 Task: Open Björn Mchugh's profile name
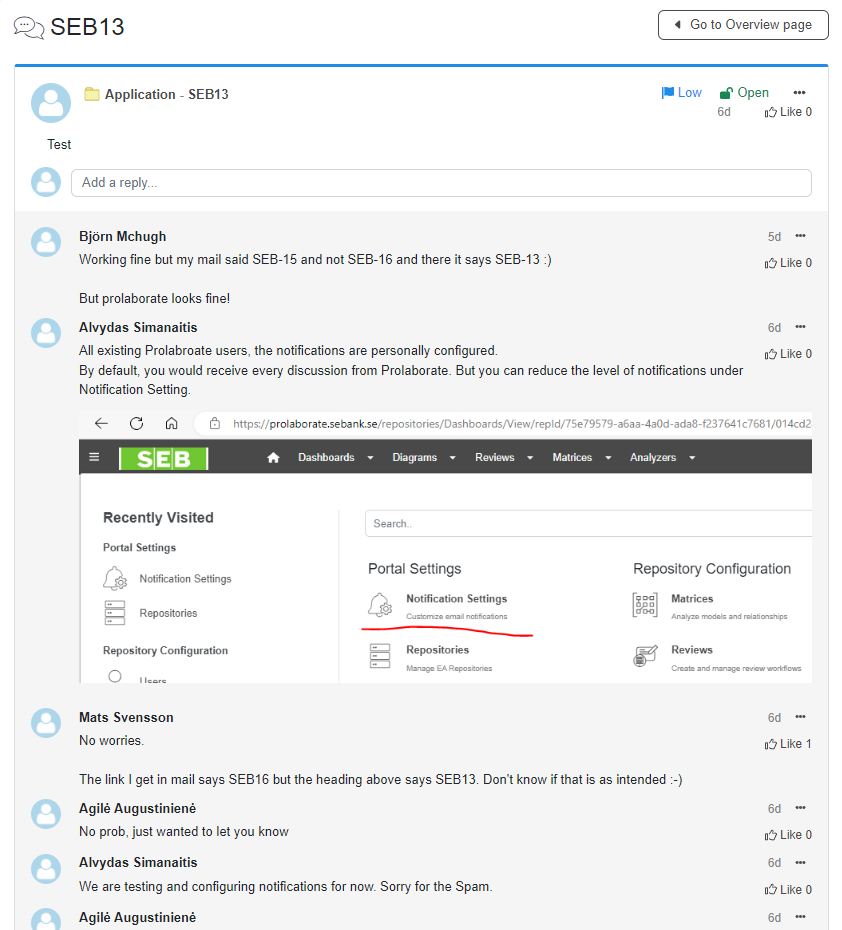(x=123, y=237)
